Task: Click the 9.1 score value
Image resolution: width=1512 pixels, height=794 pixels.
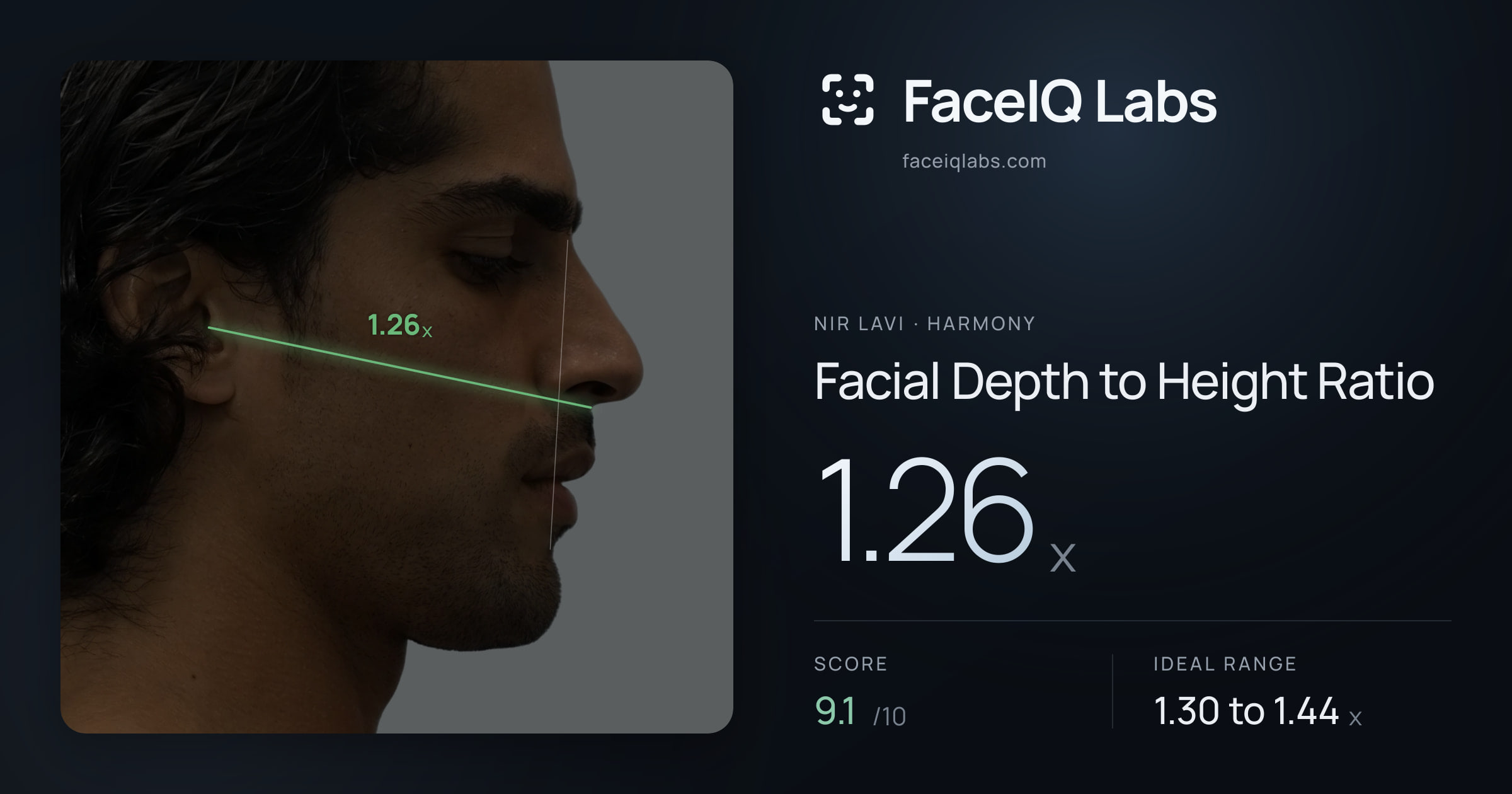Action: (835, 711)
